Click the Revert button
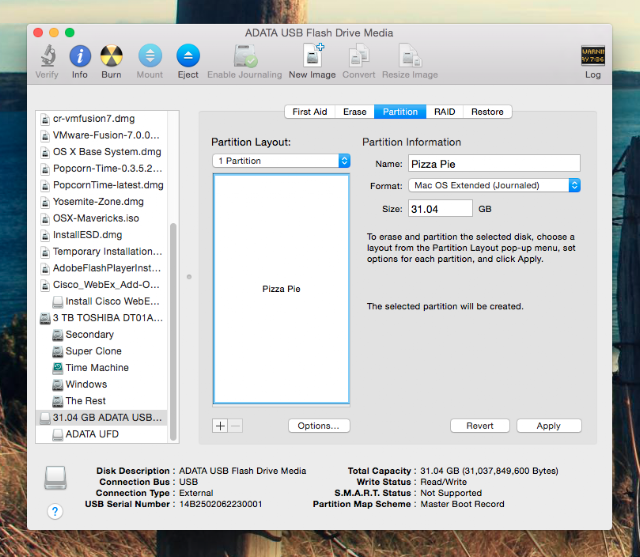This screenshot has width=640, height=557. [480, 426]
